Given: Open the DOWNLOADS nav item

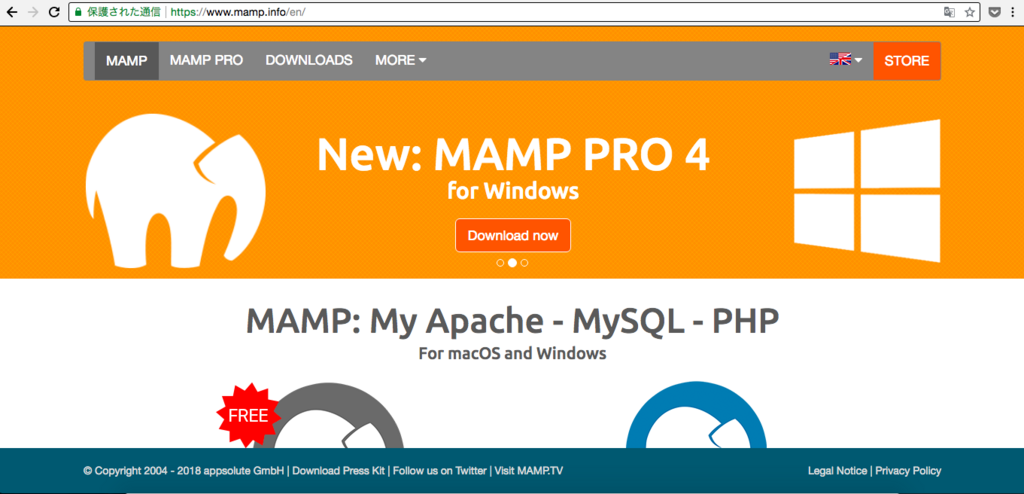Looking at the screenshot, I should click(309, 60).
